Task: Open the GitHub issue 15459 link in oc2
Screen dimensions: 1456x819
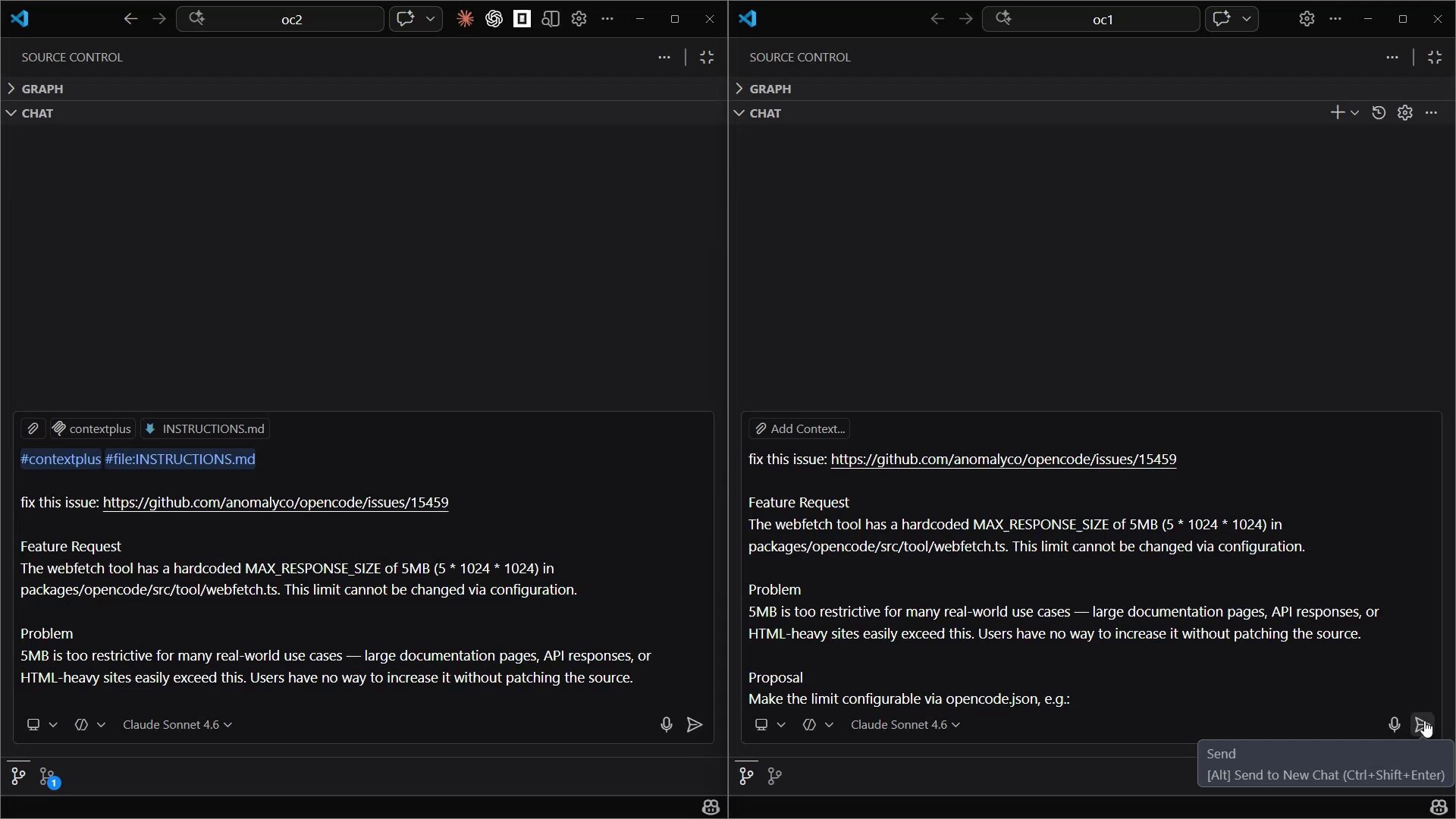Action: 275,503
